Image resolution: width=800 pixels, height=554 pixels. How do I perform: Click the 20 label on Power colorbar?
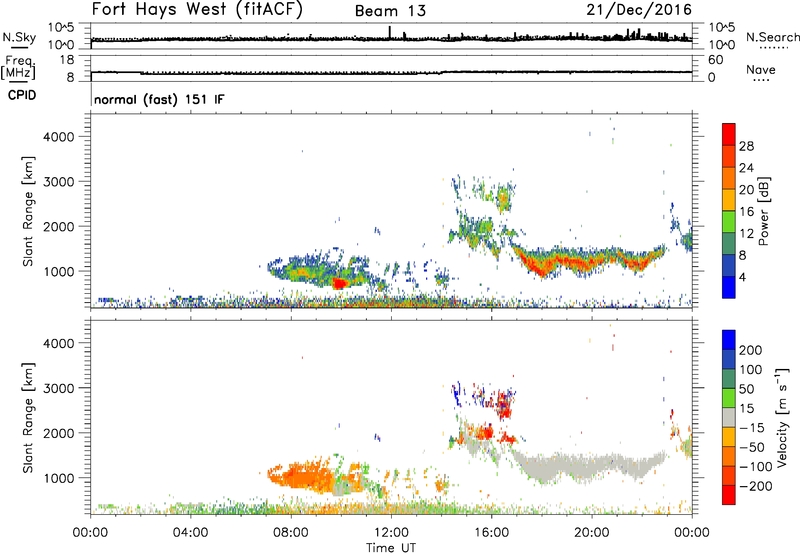[x=746, y=190]
